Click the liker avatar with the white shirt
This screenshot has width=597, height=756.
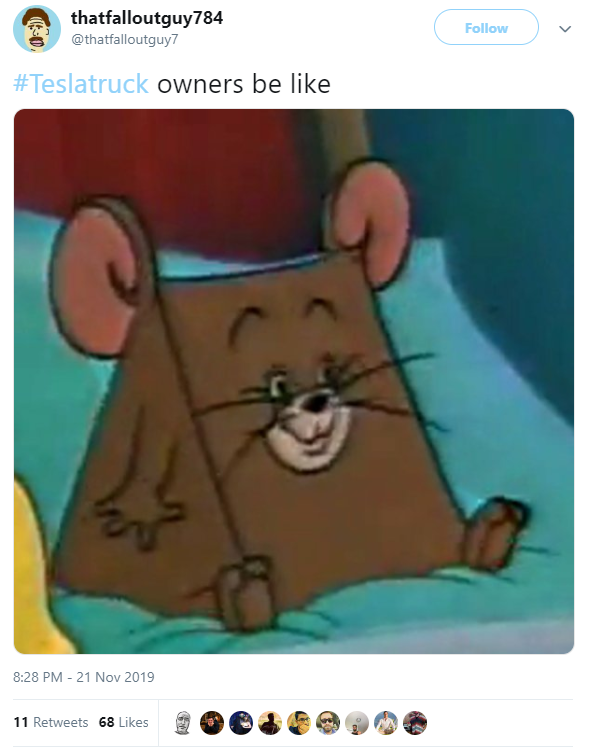pyautogui.click(x=386, y=723)
